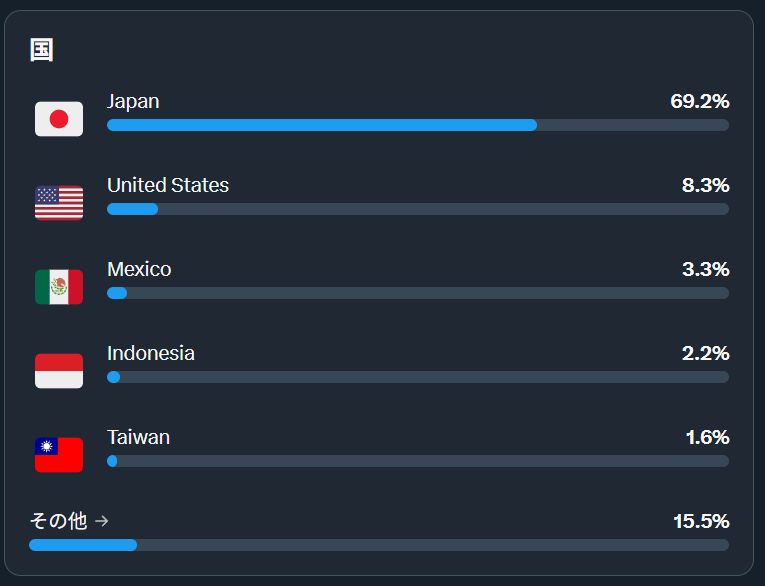Click the 8.3% percentage value

[x=705, y=185]
